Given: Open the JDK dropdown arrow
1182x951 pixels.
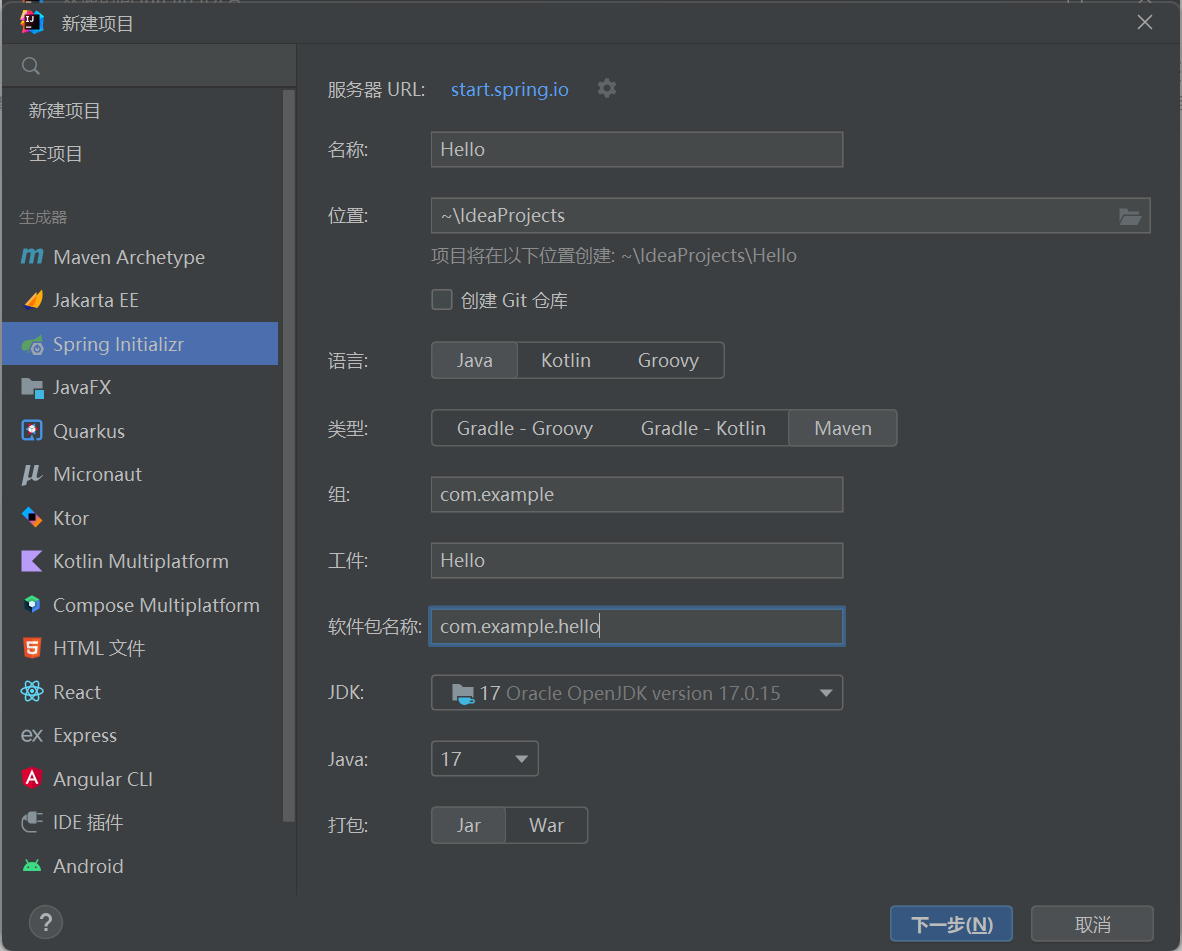Looking at the screenshot, I should 826,693.
